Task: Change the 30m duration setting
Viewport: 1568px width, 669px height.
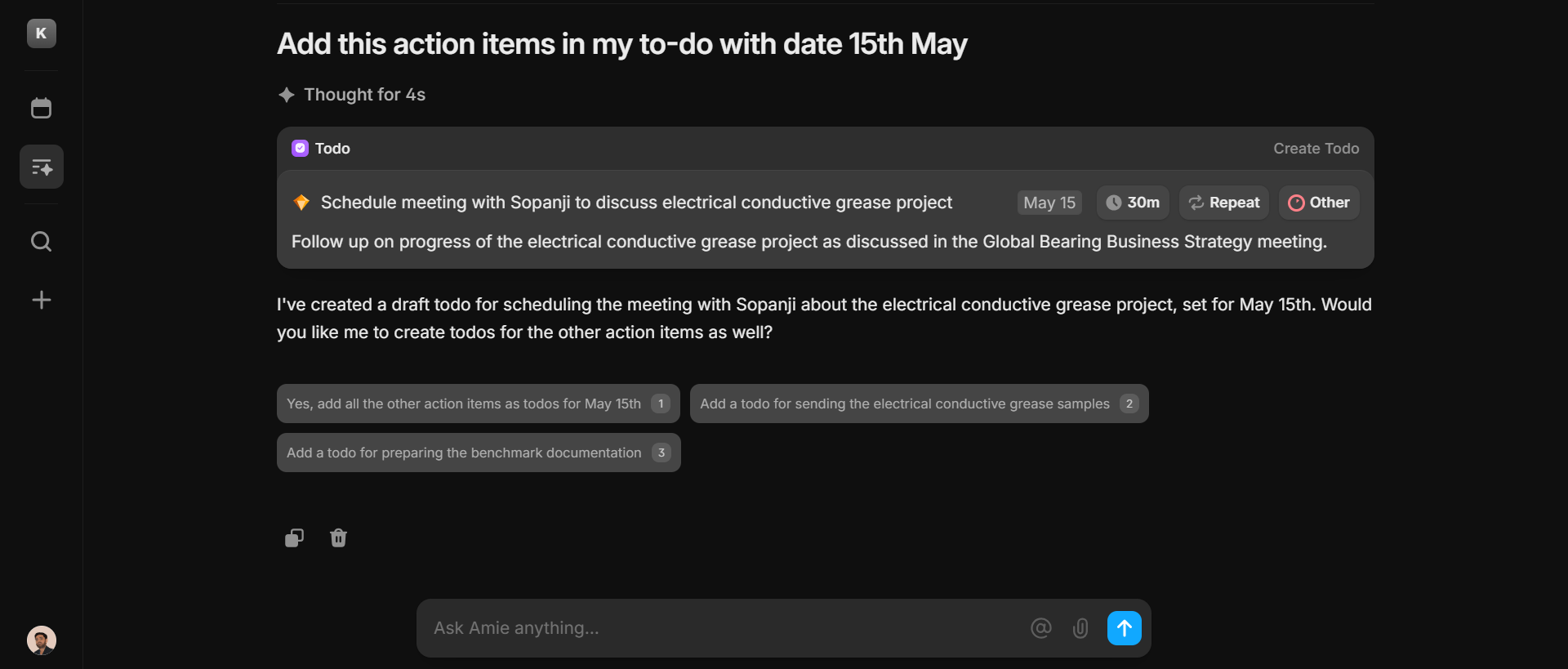Action: point(1133,203)
